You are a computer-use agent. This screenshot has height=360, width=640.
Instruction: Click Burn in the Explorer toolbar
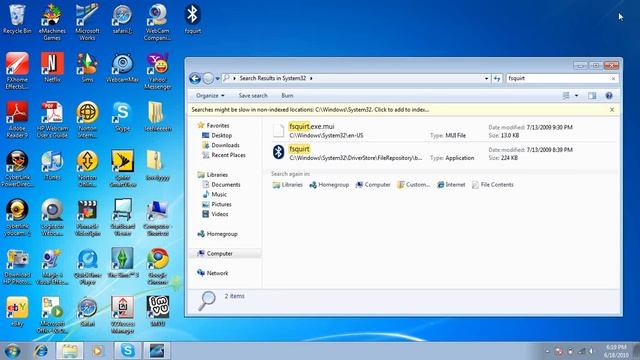[287, 96]
